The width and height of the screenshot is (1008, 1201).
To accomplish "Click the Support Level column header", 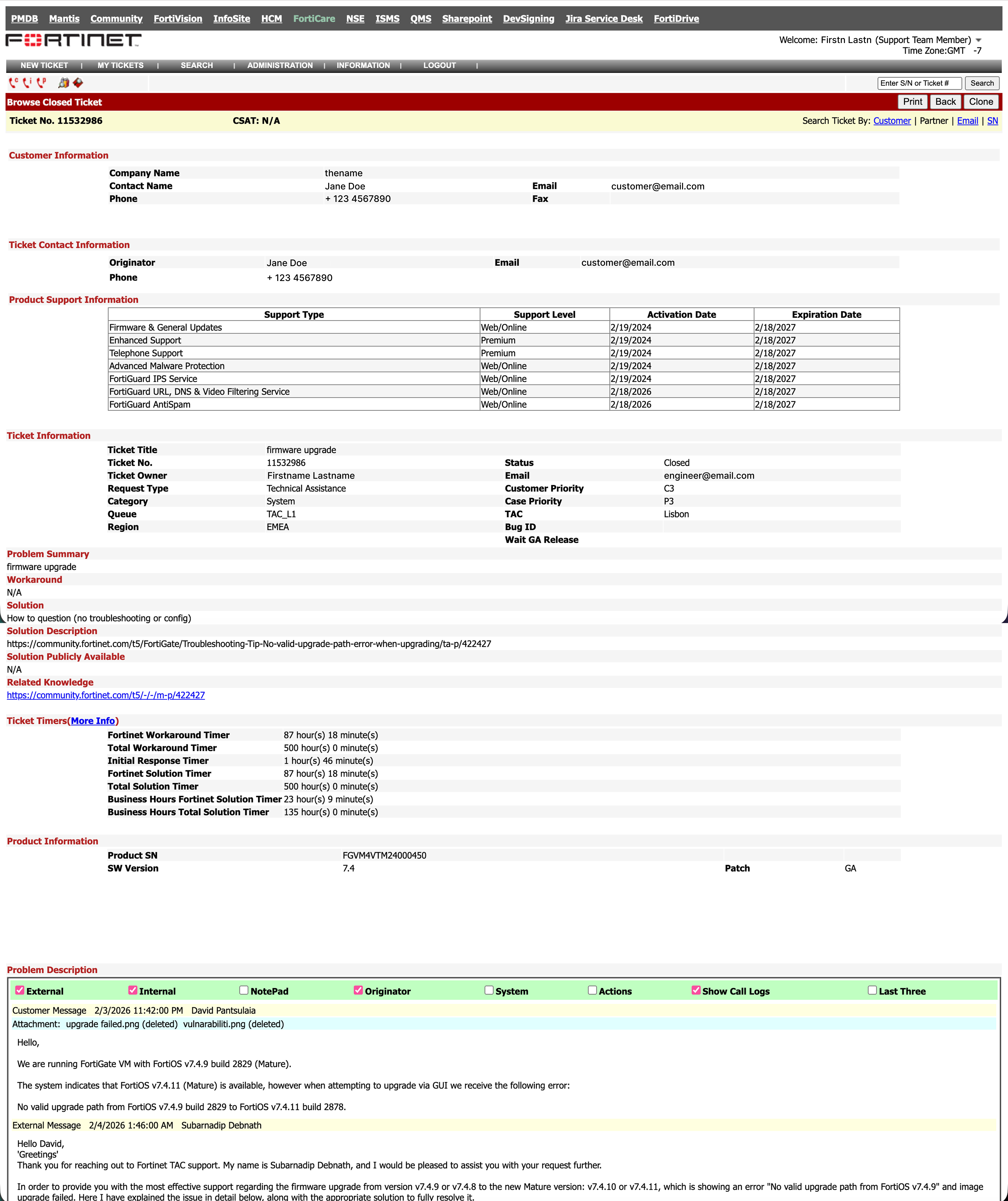I will (x=544, y=314).
